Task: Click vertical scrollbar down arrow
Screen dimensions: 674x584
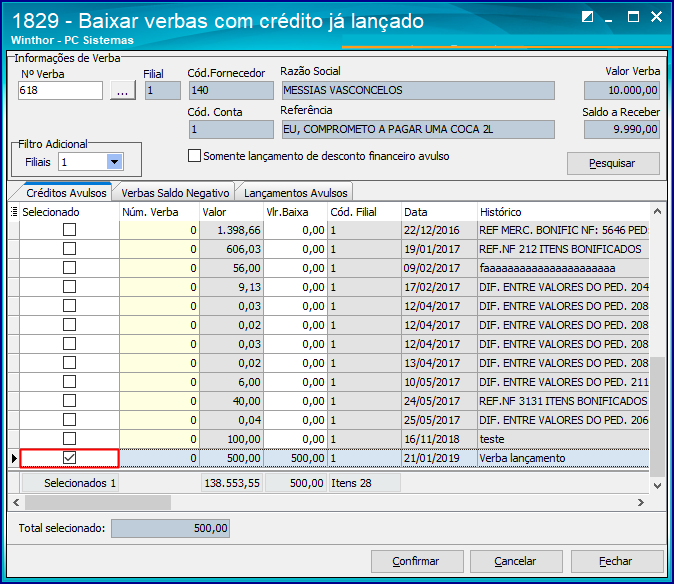Action: (x=657, y=486)
